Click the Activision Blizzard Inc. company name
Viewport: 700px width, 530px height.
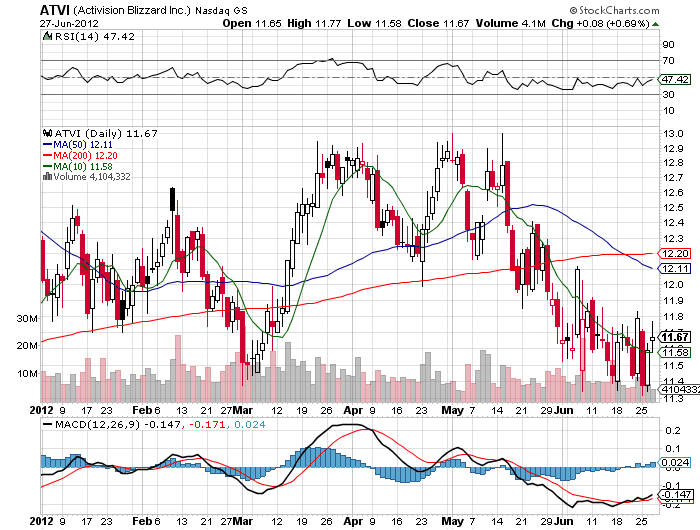click(x=132, y=10)
